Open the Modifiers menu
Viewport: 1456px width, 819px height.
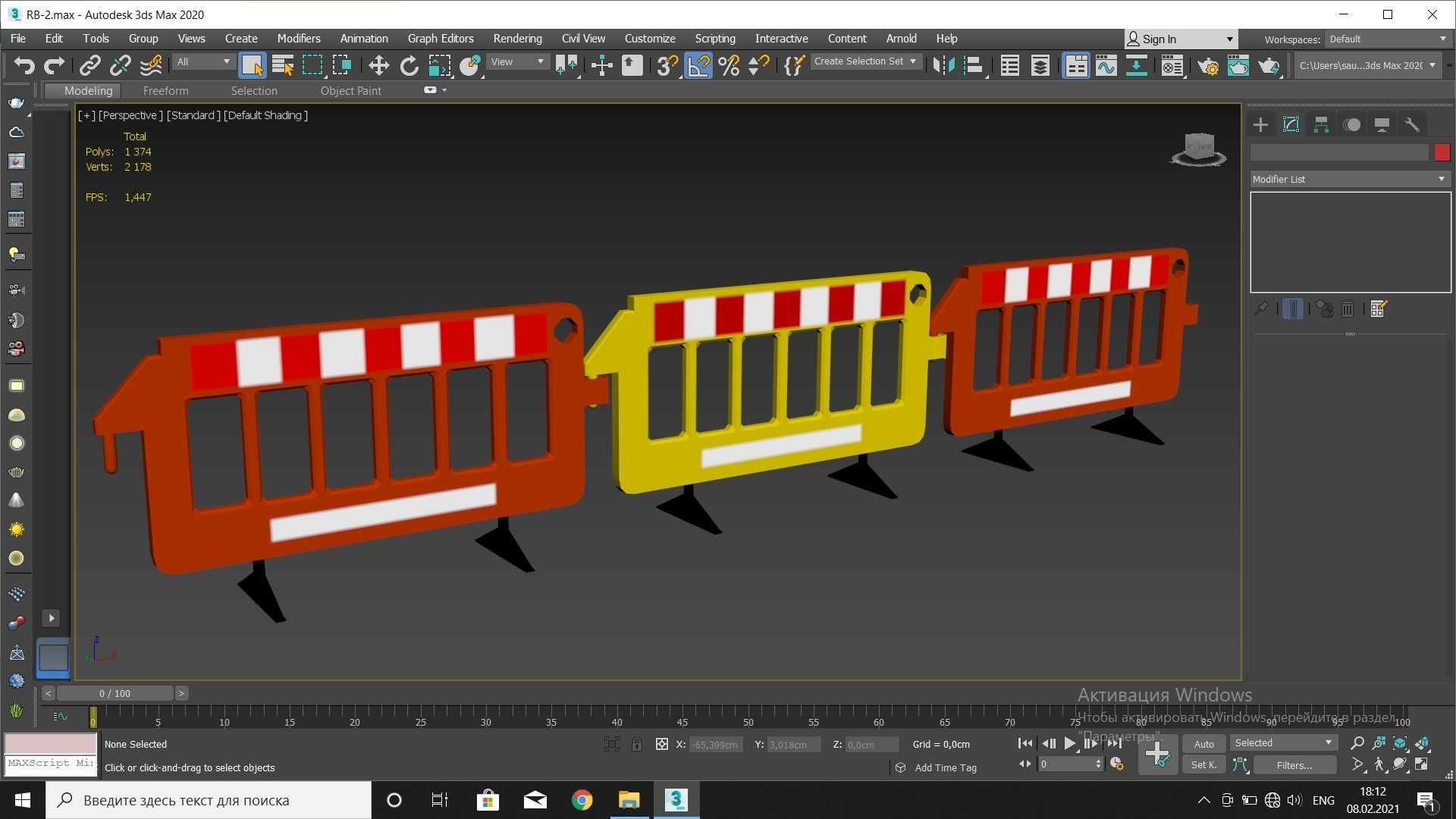pyautogui.click(x=298, y=39)
